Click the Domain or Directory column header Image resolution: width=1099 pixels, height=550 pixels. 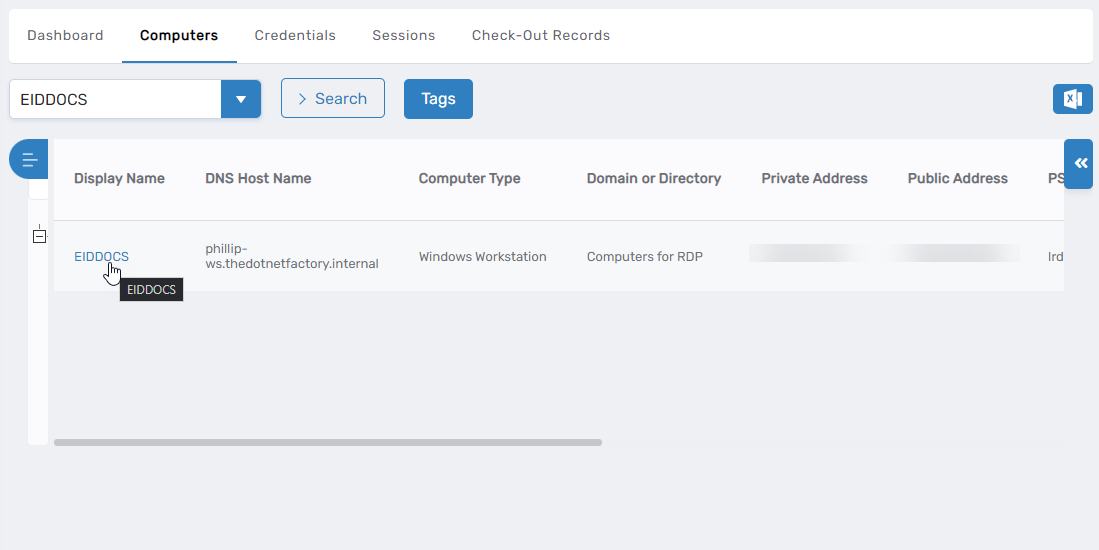click(654, 179)
